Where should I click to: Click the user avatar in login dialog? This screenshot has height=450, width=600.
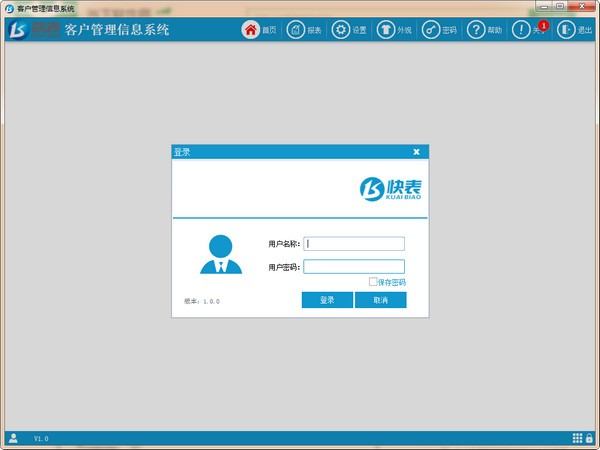[x=221, y=254]
